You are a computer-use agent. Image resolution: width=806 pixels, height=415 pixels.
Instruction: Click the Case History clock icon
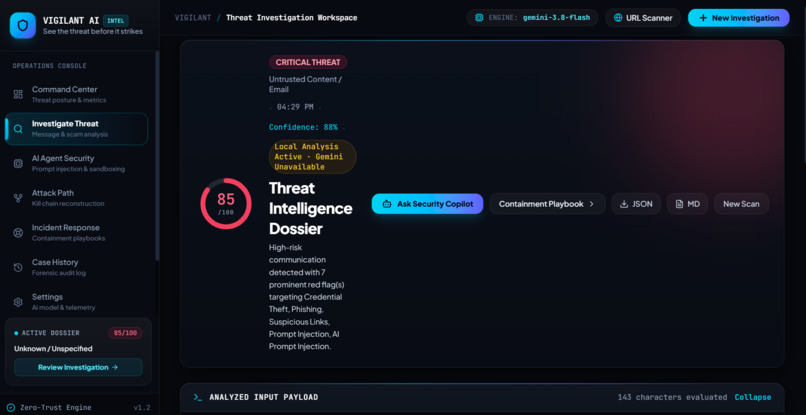[18, 267]
